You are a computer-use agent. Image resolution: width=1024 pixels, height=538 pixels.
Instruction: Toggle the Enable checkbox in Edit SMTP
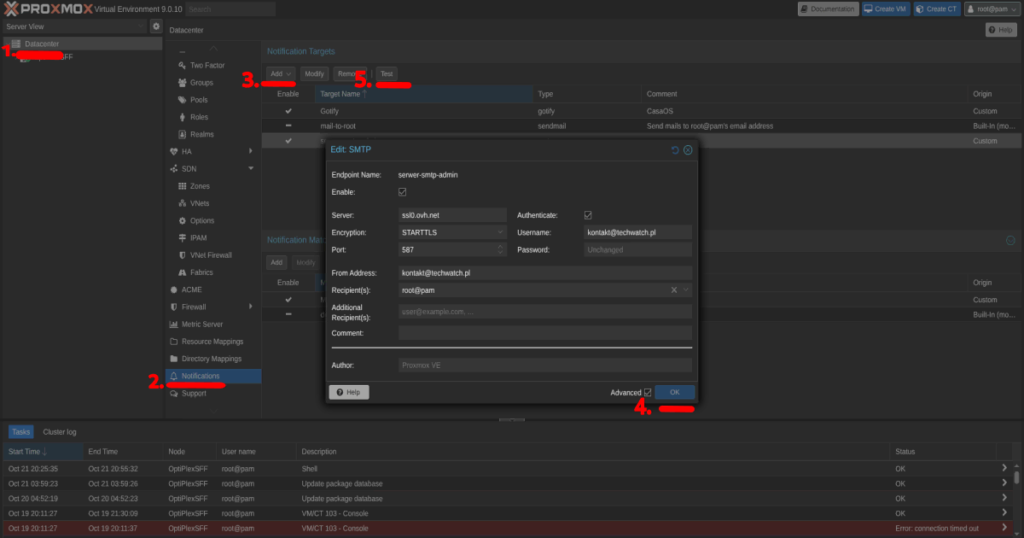coord(402,191)
